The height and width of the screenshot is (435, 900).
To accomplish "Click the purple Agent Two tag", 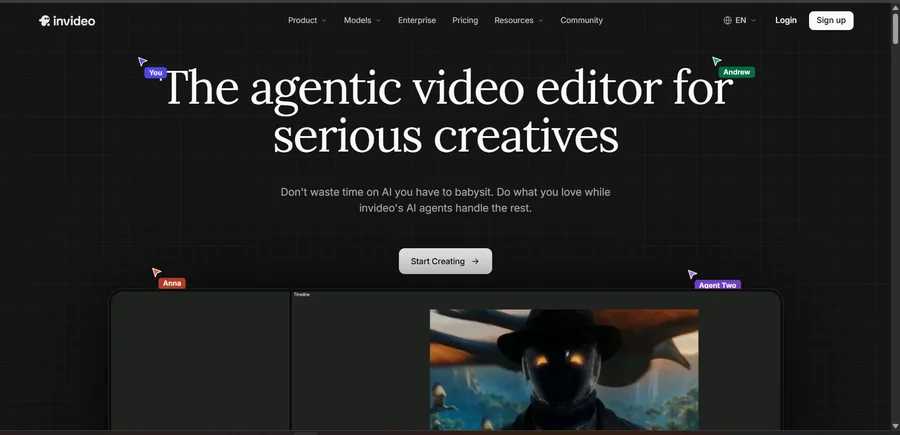I will click(x=717, y=285).
